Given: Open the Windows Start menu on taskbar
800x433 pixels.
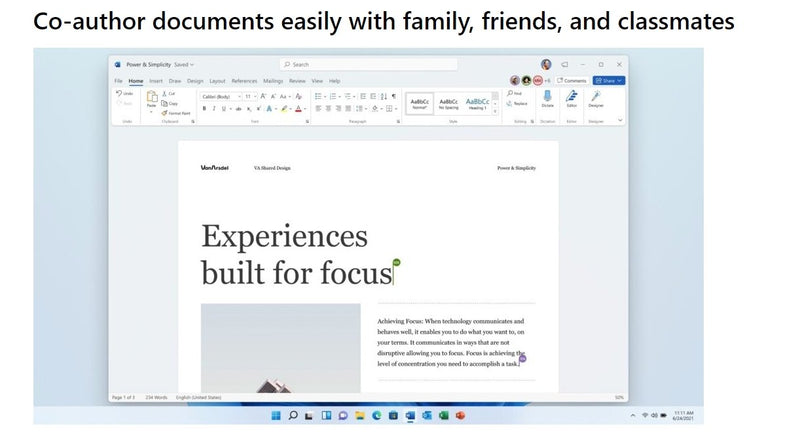Looking at the screenshot, I should [x=276, y=414].
